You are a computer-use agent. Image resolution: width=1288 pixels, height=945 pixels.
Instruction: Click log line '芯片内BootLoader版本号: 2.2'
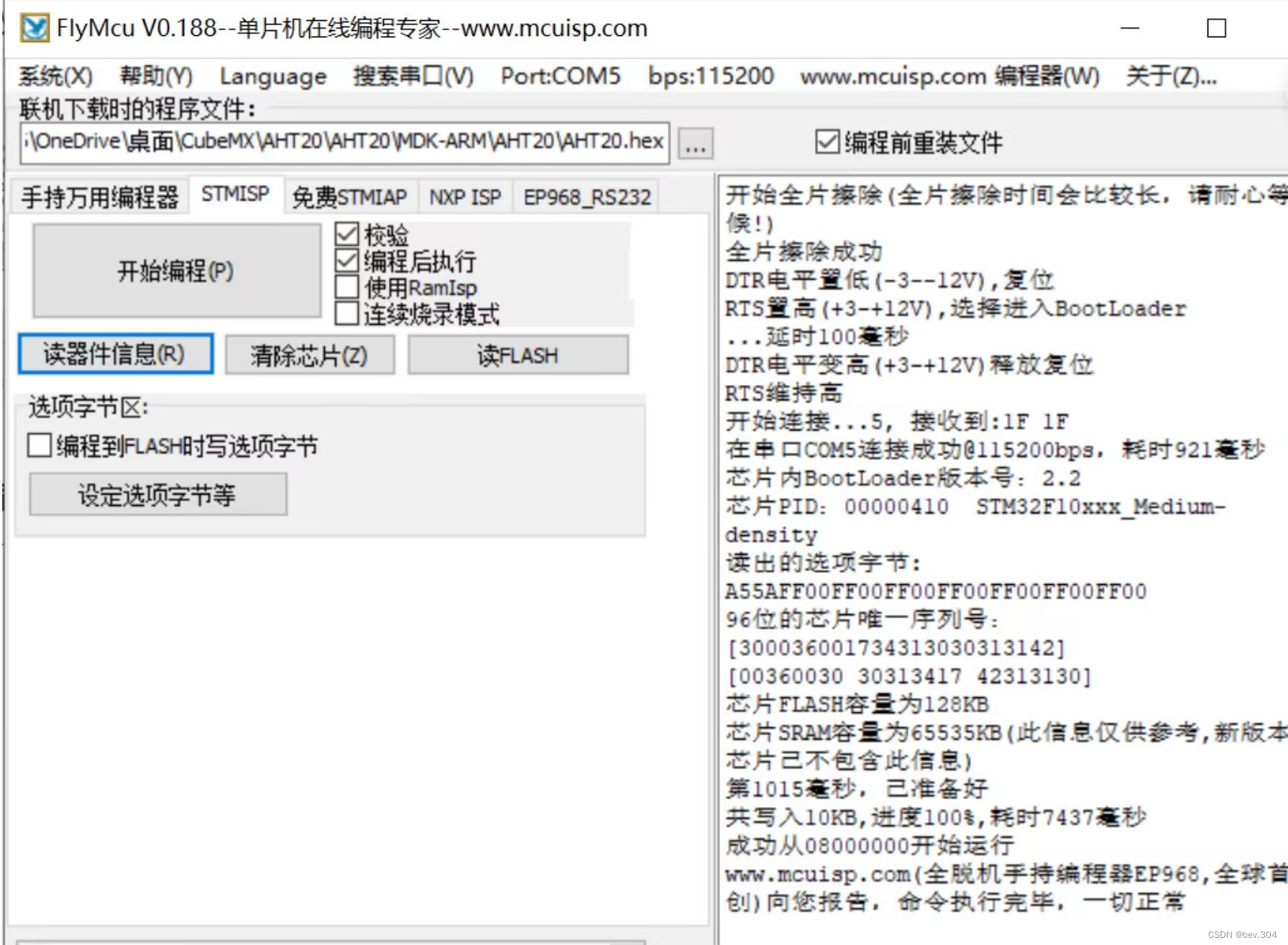coord(903,478)
